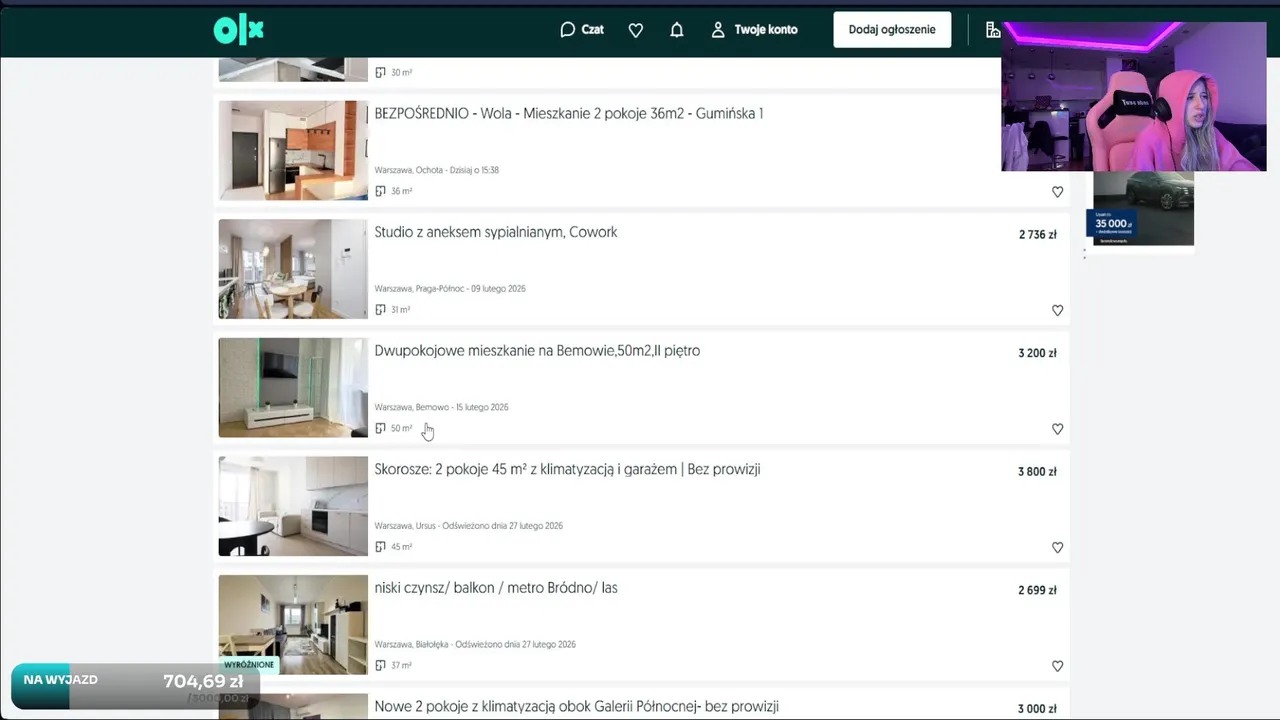Favorite the niski czynsz Bródno listing

(1057, 666)
